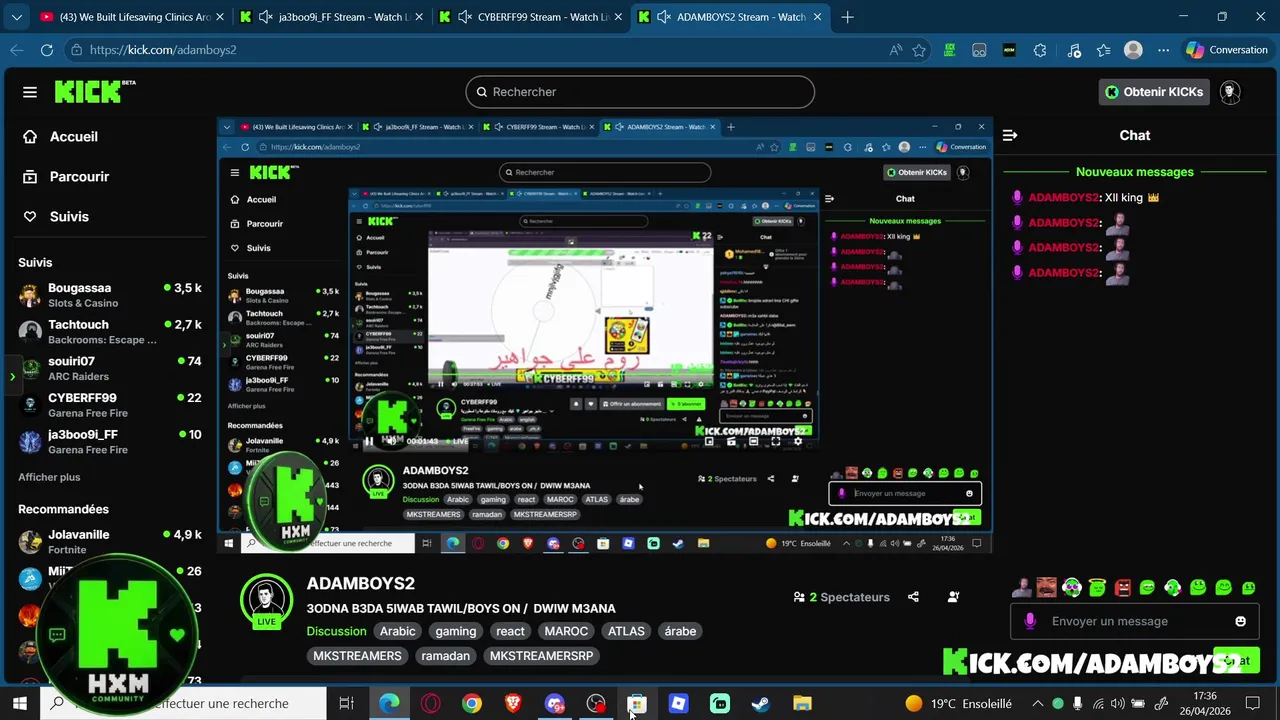The height and width of the screenshot is (720, 1280).
Task: Open the Discussion category link
Action: (x=336, y=631)
